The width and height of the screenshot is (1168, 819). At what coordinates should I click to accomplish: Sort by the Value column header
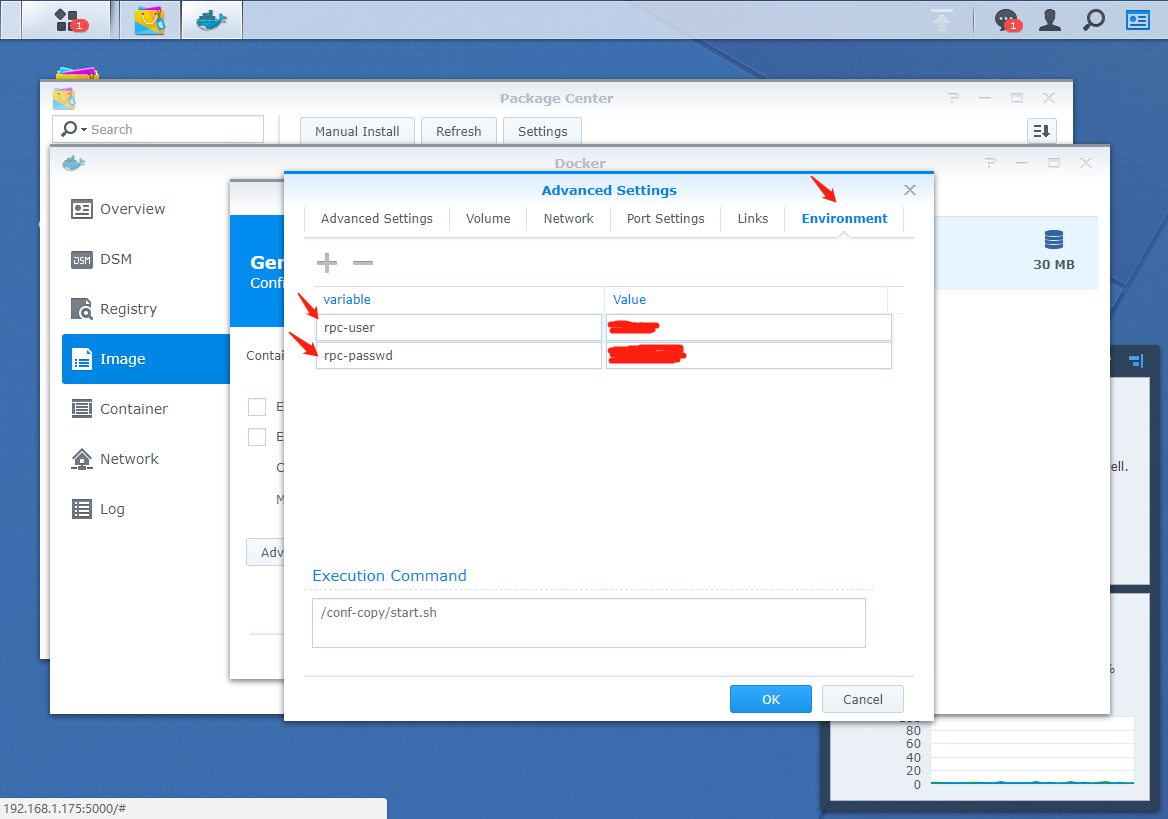pyautogui.click(x=746, y=300)
